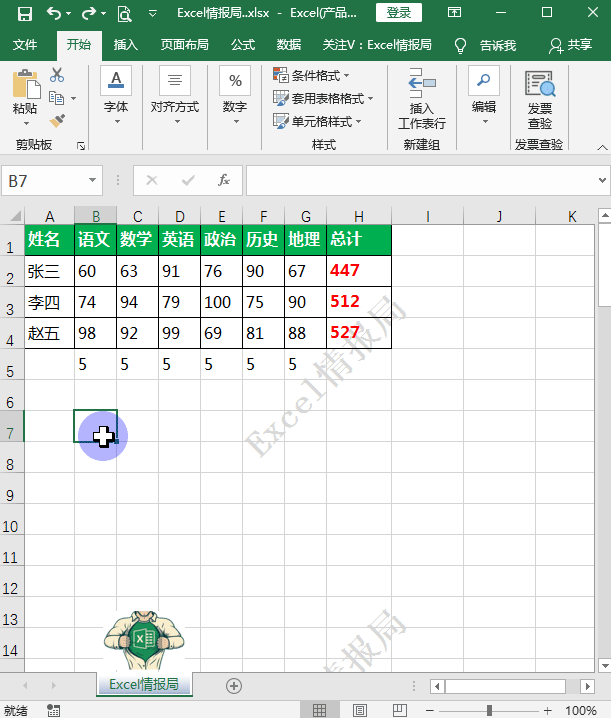This screenshot has height=718, width=611.
Task: Select column H header
Action: pos(359,216)
